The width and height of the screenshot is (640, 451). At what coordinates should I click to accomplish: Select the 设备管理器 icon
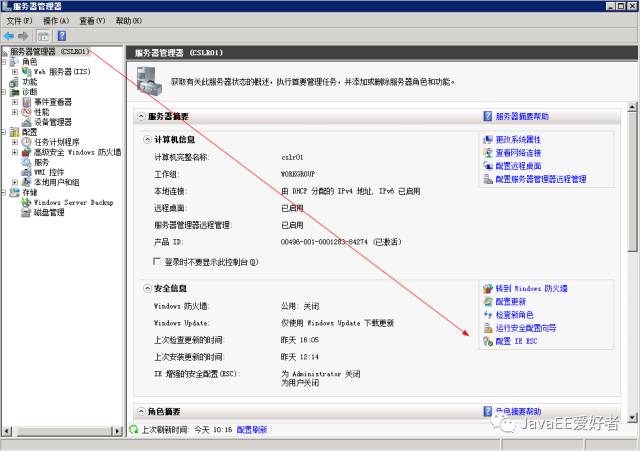pos(27,122)
